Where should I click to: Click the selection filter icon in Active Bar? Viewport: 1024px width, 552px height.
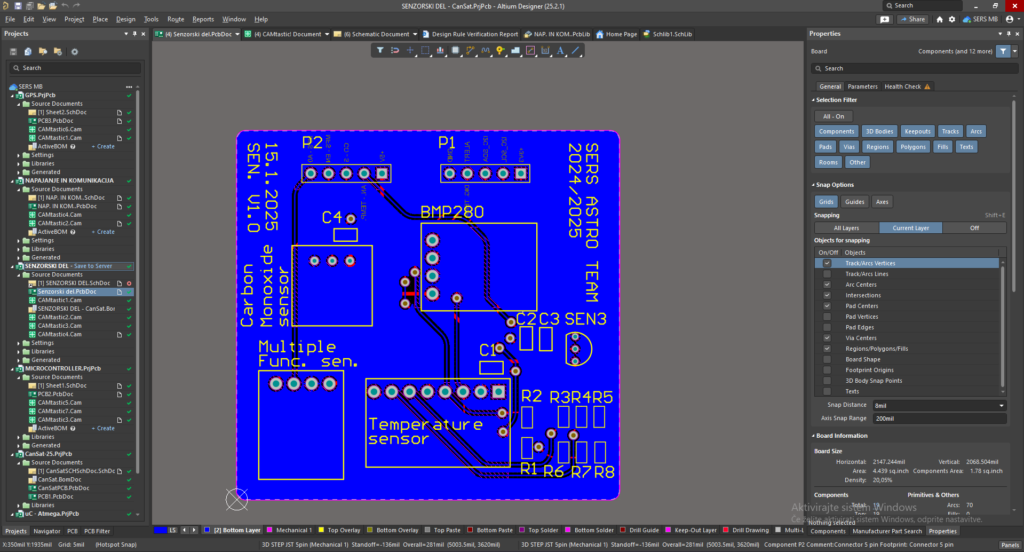(381, 50)
